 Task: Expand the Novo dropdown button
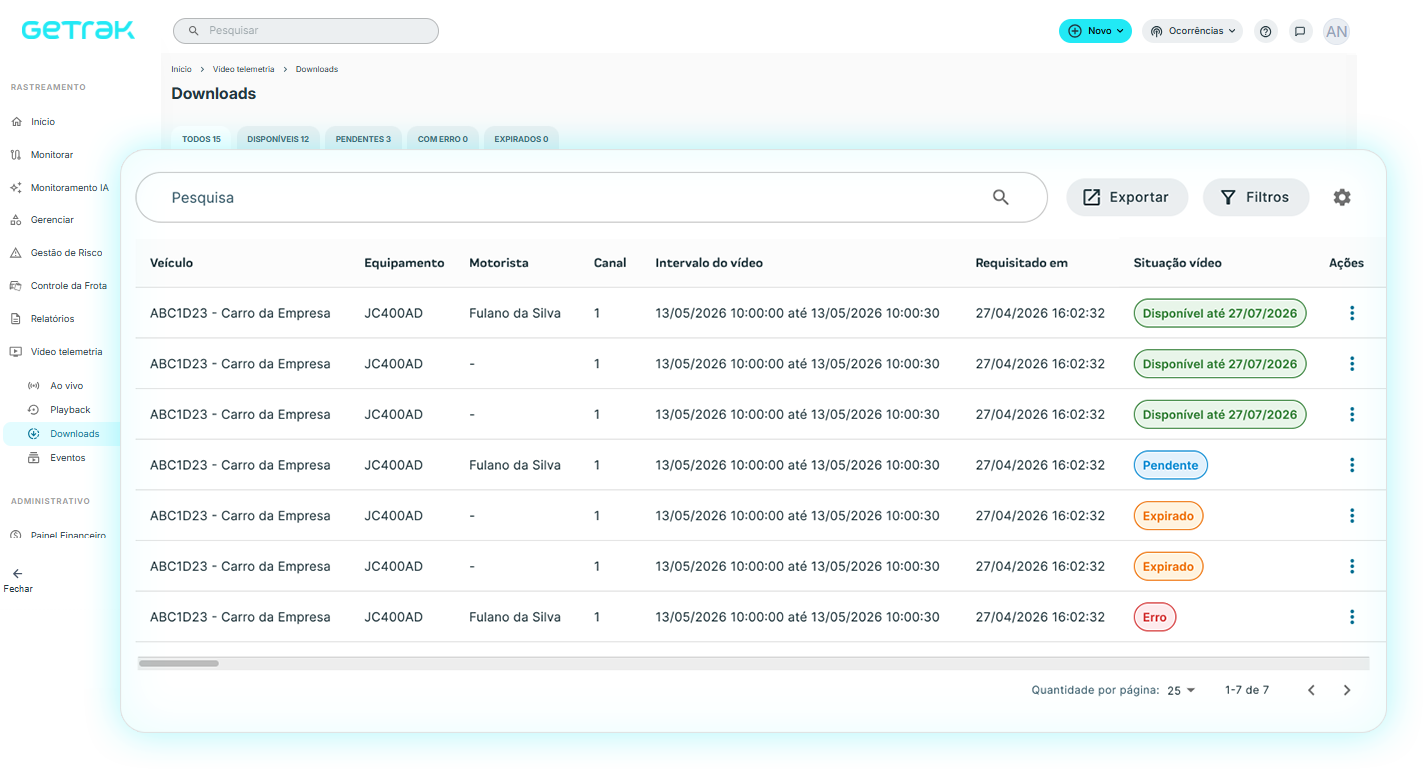(x=1095, y=31)
